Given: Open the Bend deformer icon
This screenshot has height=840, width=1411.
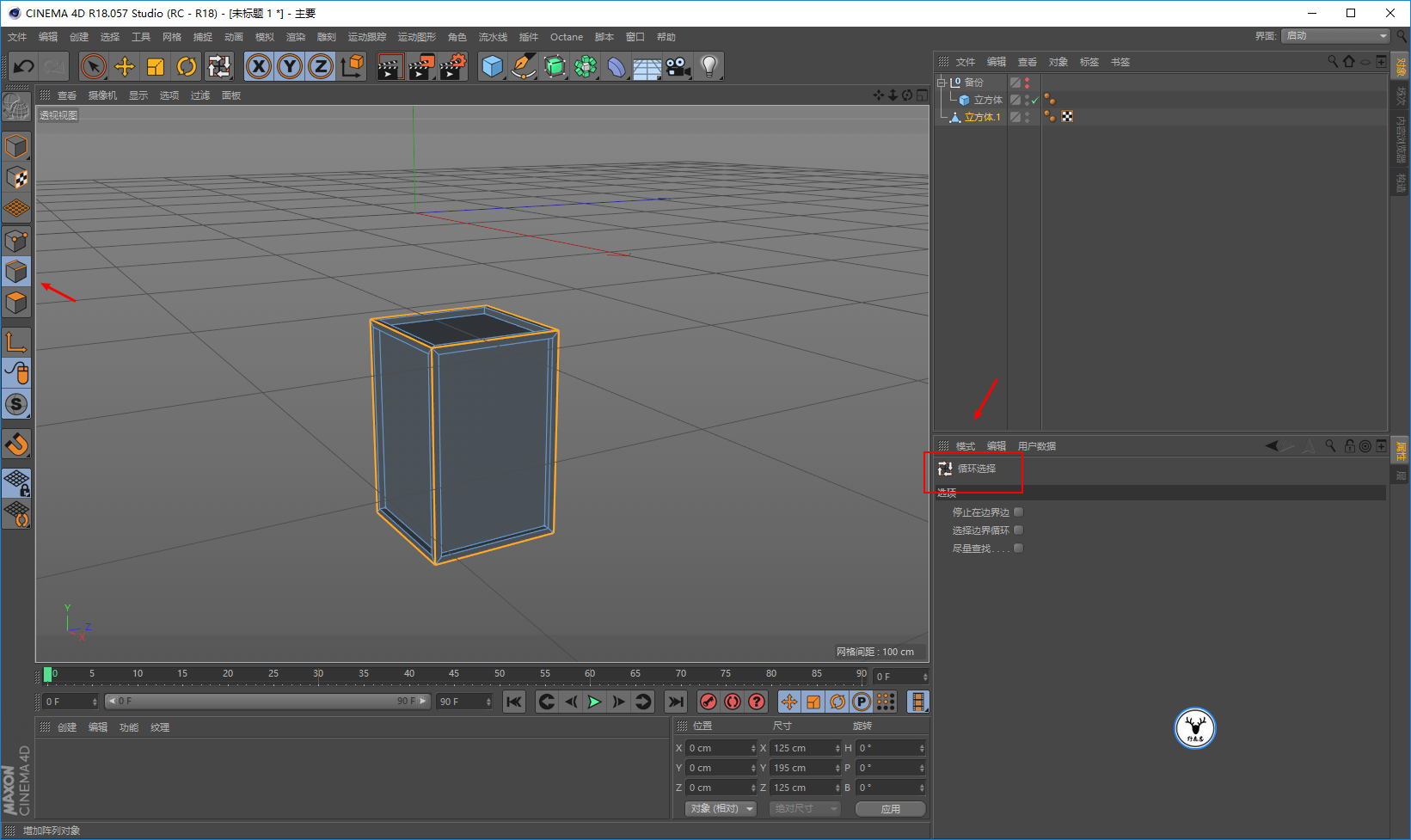Looking at the screenshot, I should click(x=617, y=66).
